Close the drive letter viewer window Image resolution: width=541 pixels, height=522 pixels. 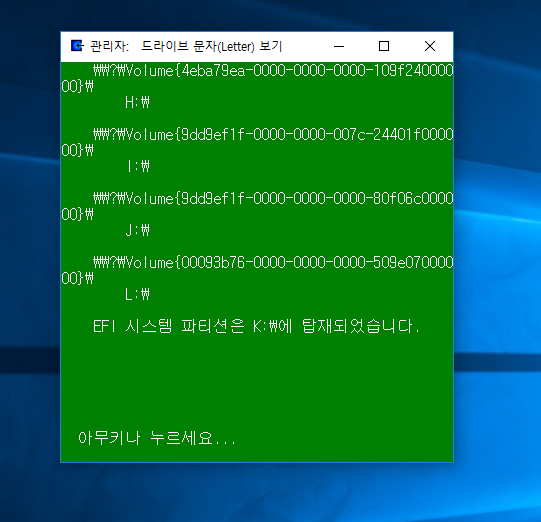tap(430, 46)
